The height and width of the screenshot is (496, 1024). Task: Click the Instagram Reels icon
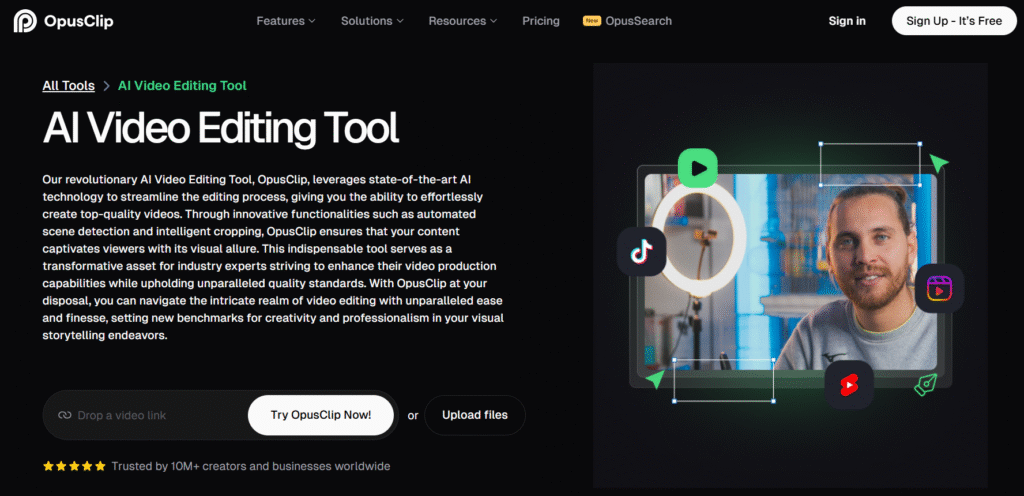pos(939,288)
